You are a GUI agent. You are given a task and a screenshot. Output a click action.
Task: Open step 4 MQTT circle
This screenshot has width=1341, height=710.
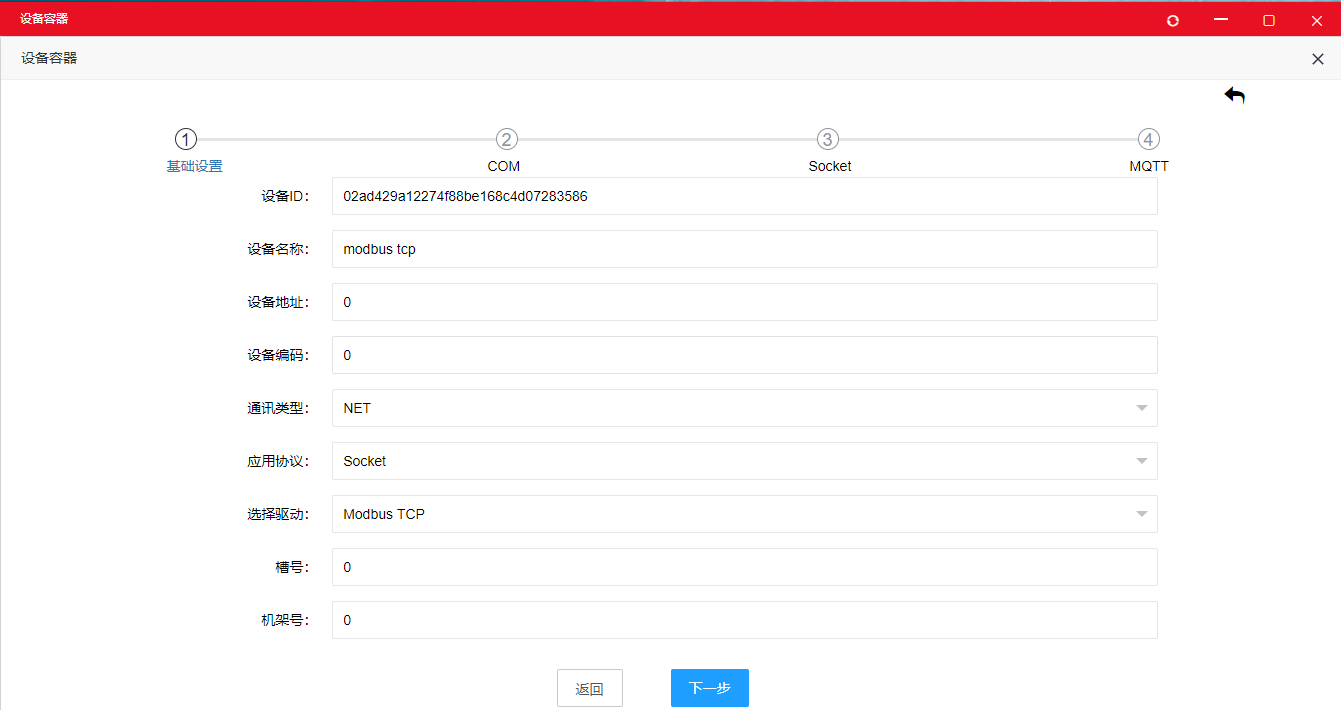1148,140
